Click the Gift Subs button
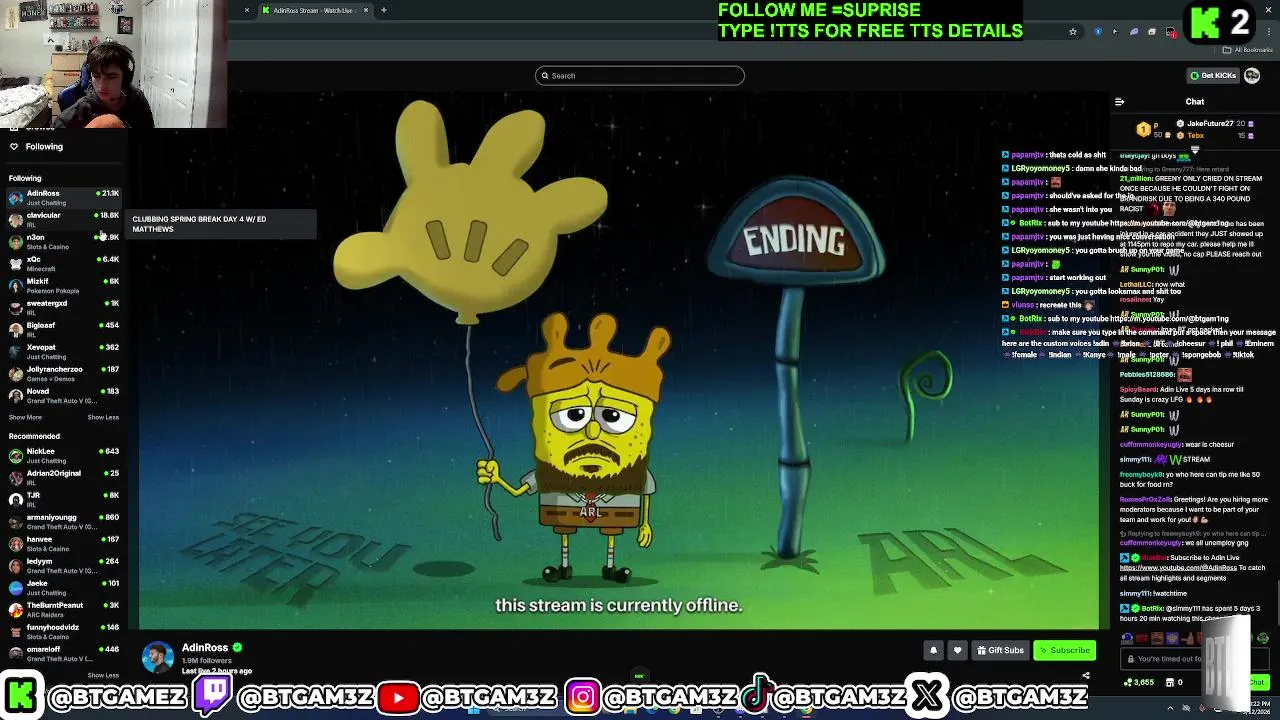The image size is (1280, 720). click(1000, 650)
